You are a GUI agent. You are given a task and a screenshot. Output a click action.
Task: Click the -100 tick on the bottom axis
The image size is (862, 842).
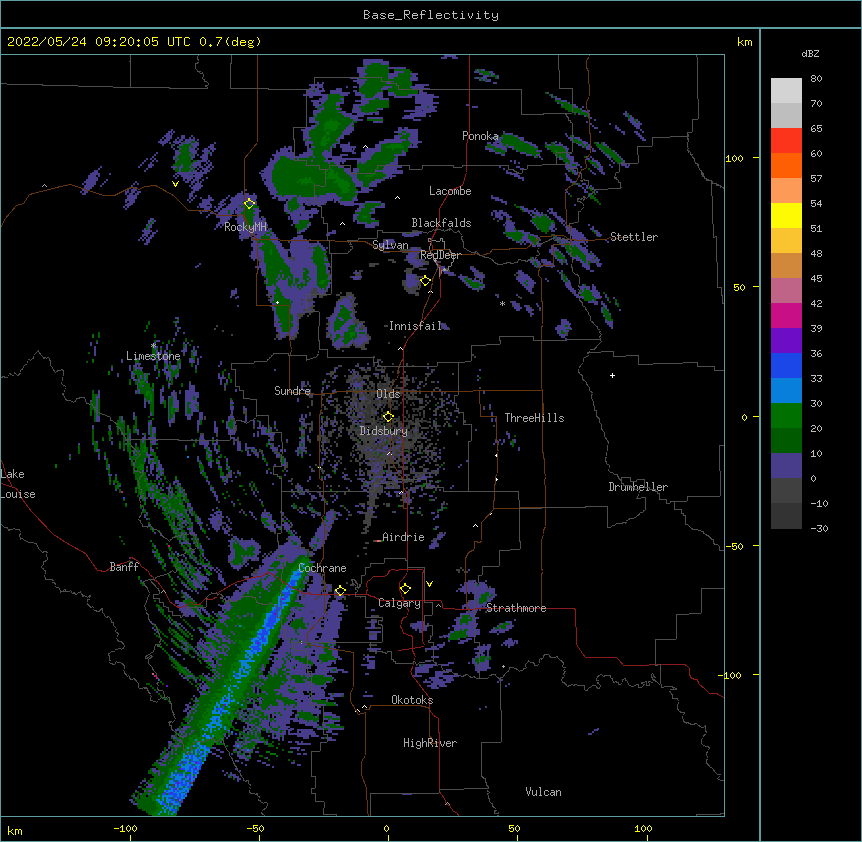pos(125,828)
